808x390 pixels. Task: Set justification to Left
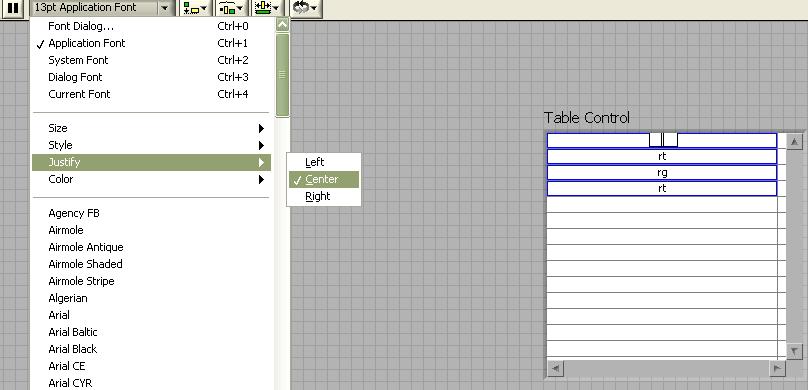click(x=324, y=162)
